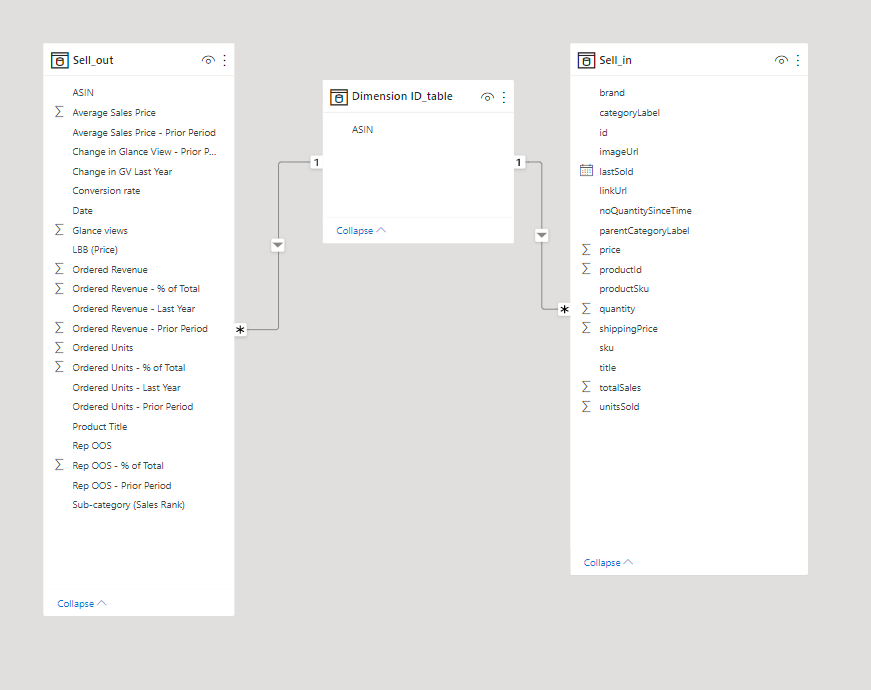Select Sub-category (Sales Rank) field

click(x=128, y=504)
